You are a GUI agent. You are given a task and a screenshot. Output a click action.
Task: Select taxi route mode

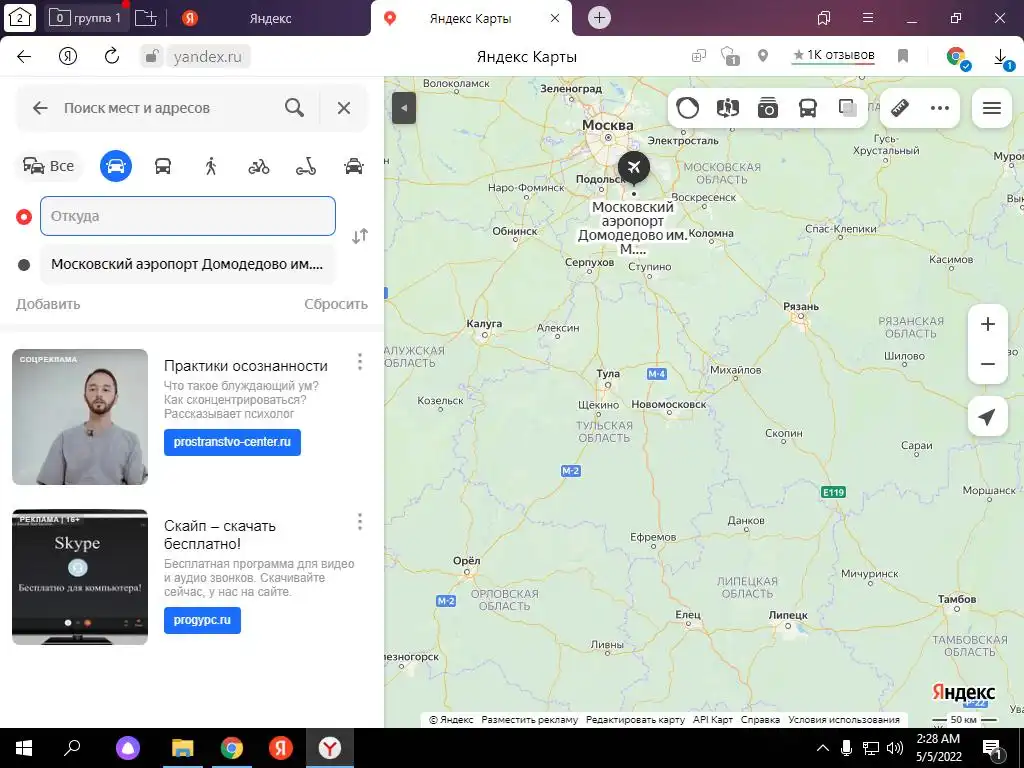[x=353, y=166]
